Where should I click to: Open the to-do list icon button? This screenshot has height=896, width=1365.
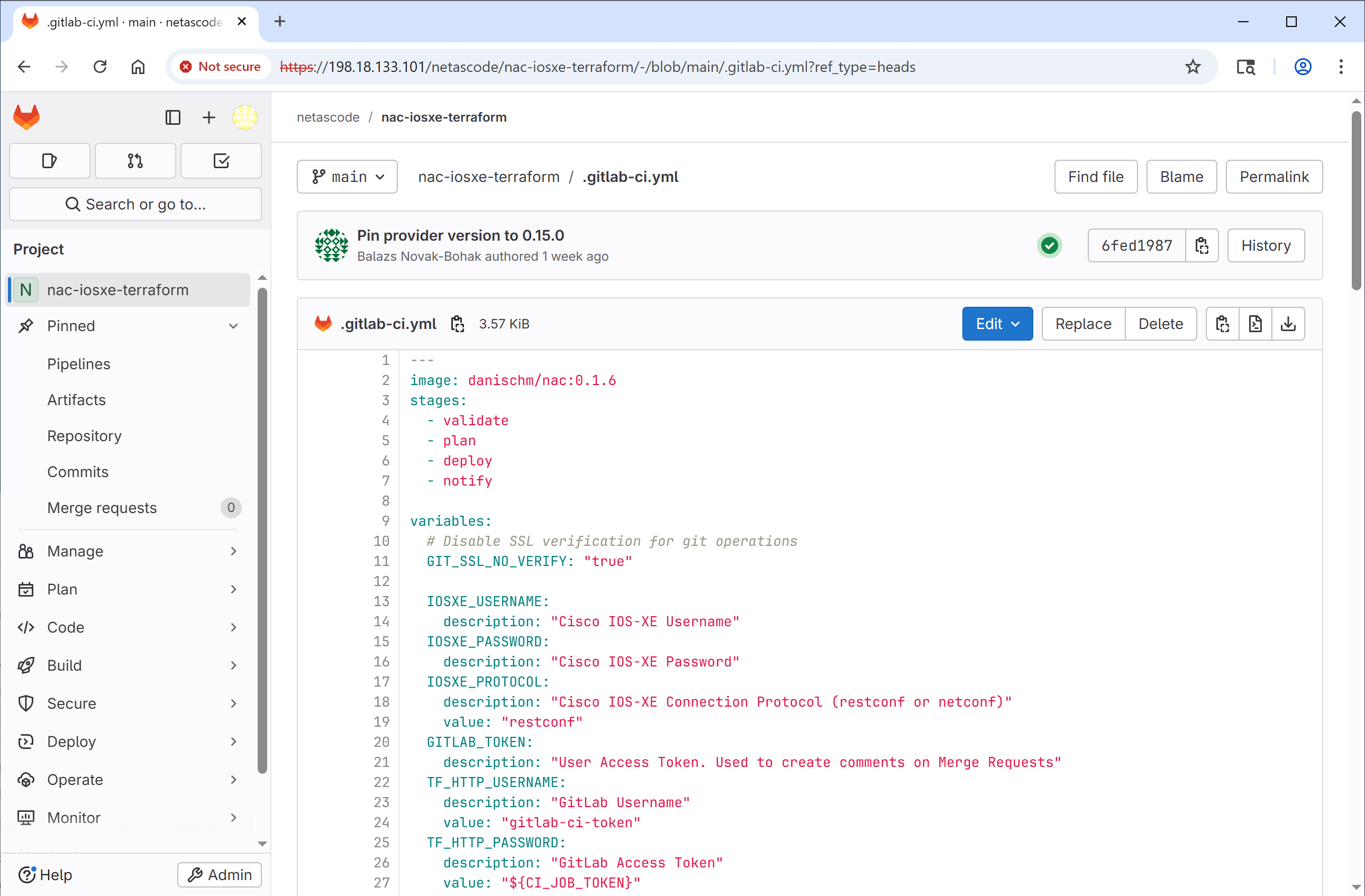tap(221, 161)
